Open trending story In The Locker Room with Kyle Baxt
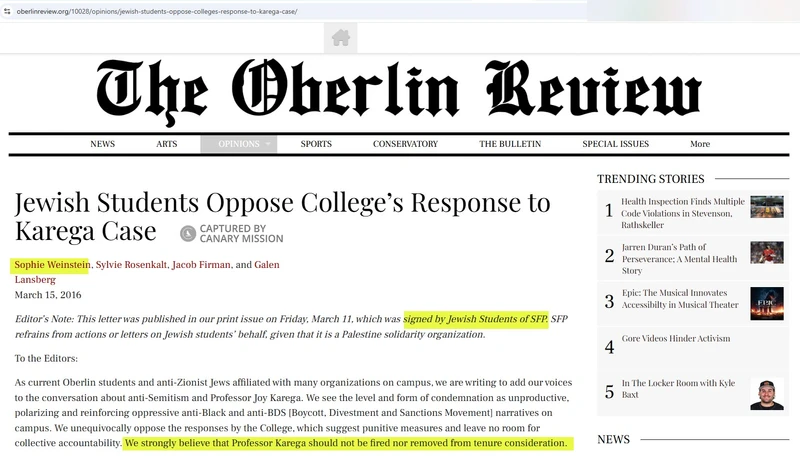 [x=678, y=389]
